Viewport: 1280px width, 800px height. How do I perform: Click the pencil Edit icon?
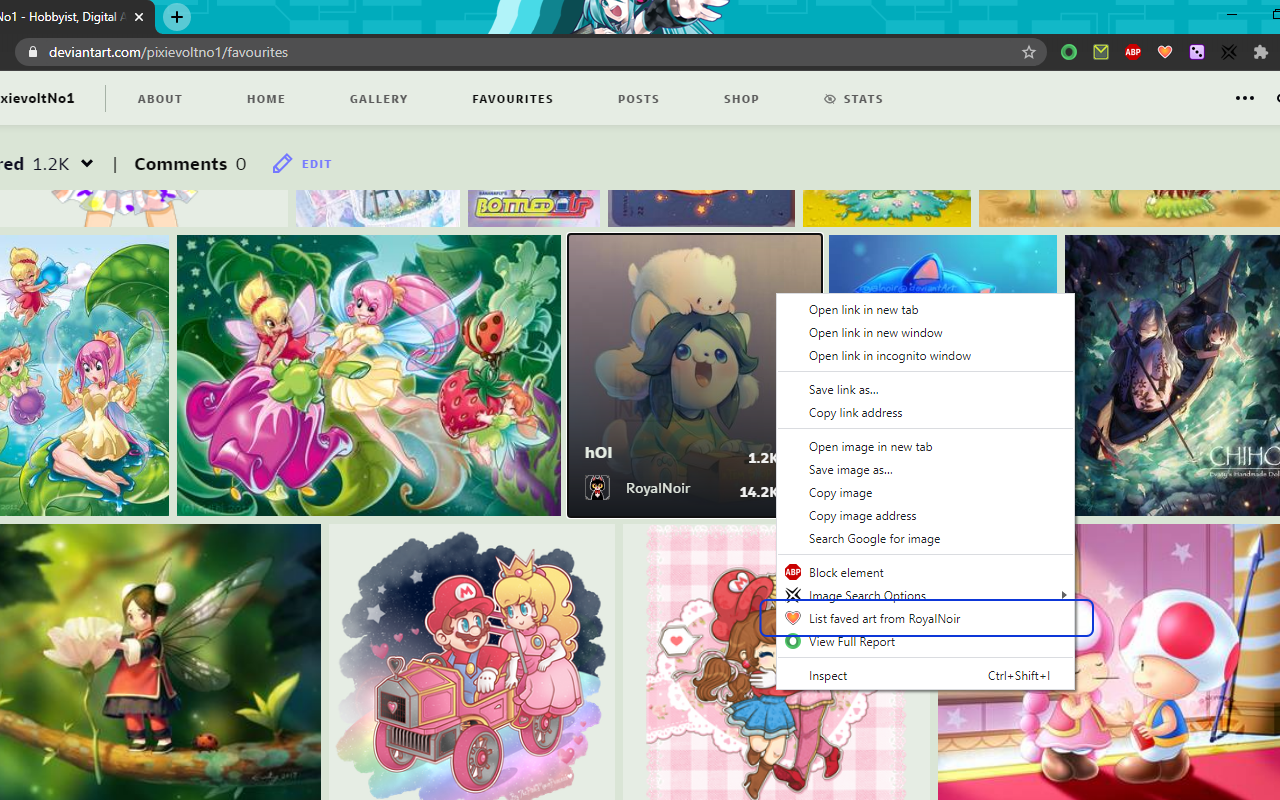pyautogui.click(x=283, y=164)
